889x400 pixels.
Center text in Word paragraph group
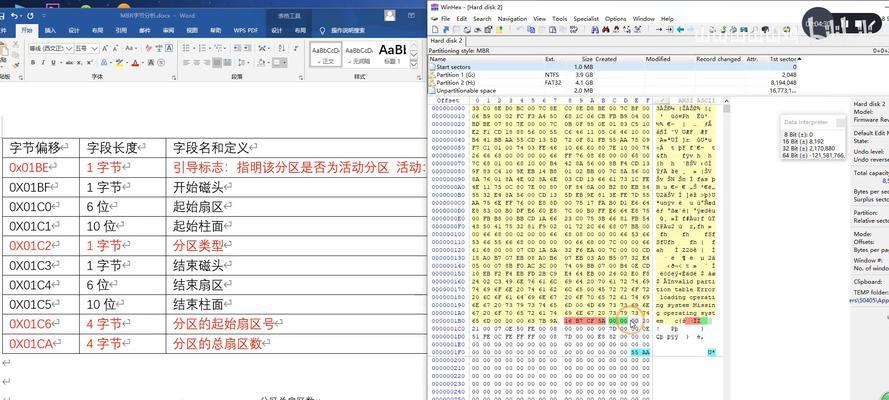click(197, 62)
